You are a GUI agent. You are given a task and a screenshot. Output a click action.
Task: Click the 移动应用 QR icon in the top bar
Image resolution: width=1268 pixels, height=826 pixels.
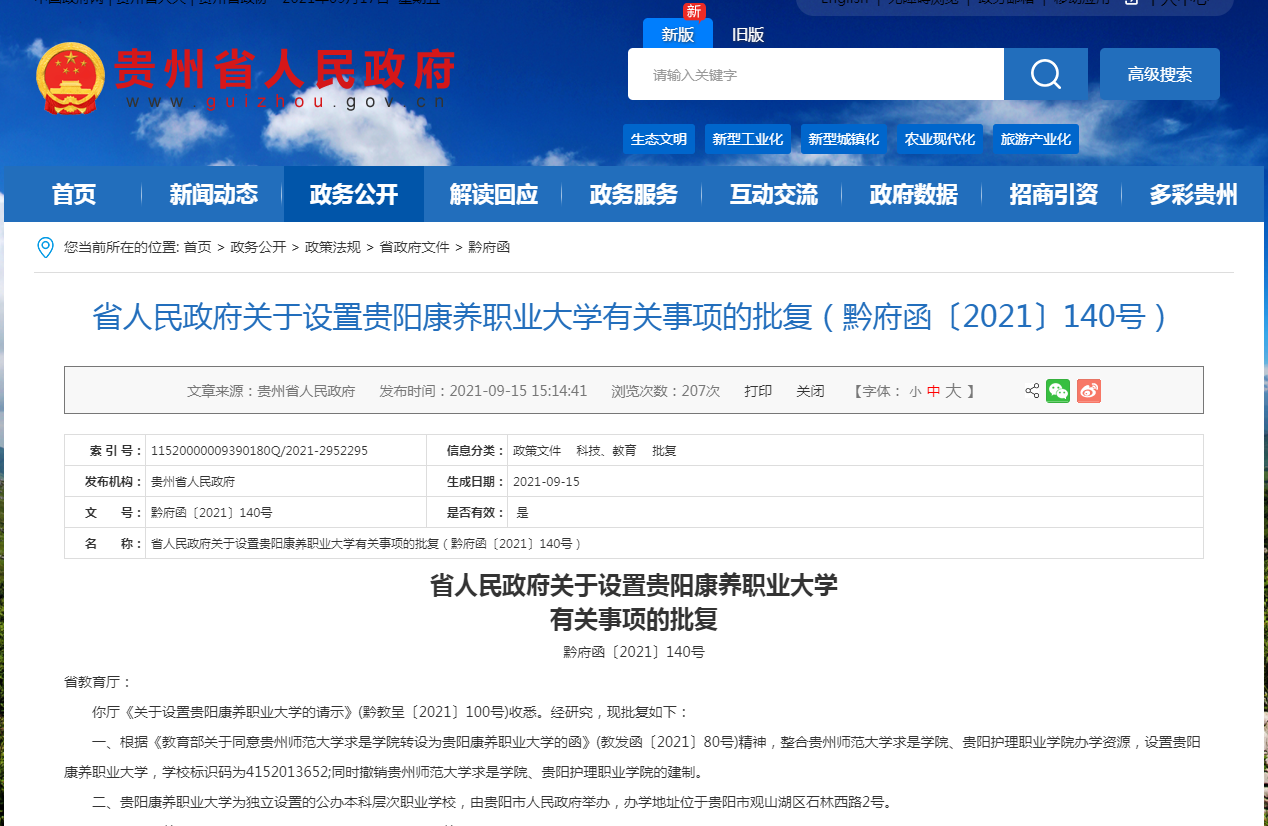(x=1131, y=4)
